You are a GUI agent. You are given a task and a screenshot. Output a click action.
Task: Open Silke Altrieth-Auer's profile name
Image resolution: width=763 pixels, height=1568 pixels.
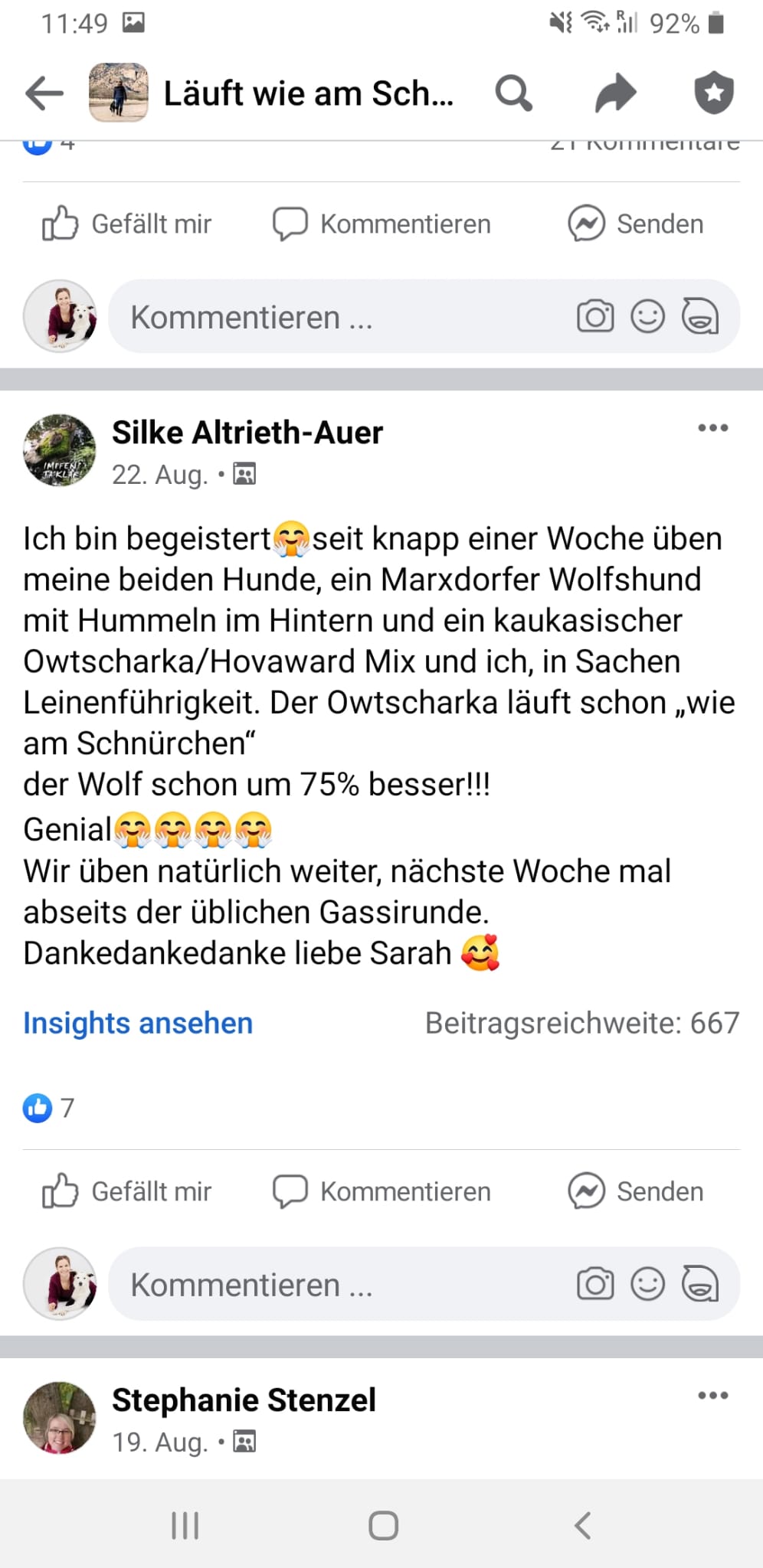pyautogui.click(x=247, y=433)
